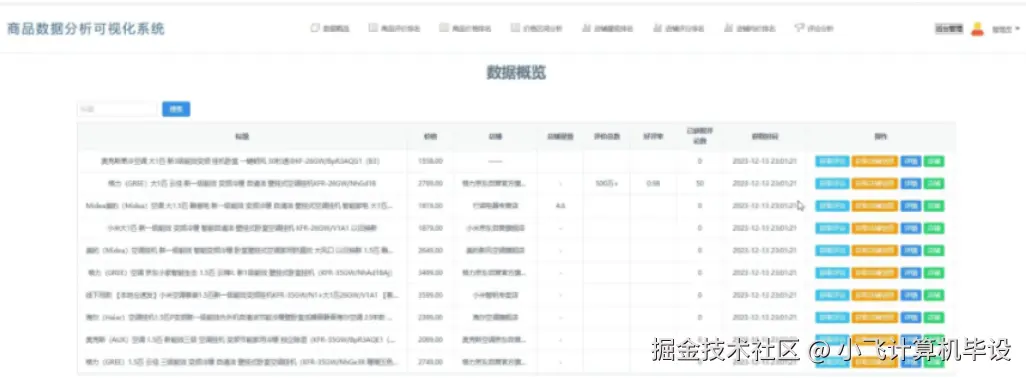Screen dimensions: 1026x378
Task: Click the light-blue button in the 1558.00 row
Action: (x=832, y=161)
